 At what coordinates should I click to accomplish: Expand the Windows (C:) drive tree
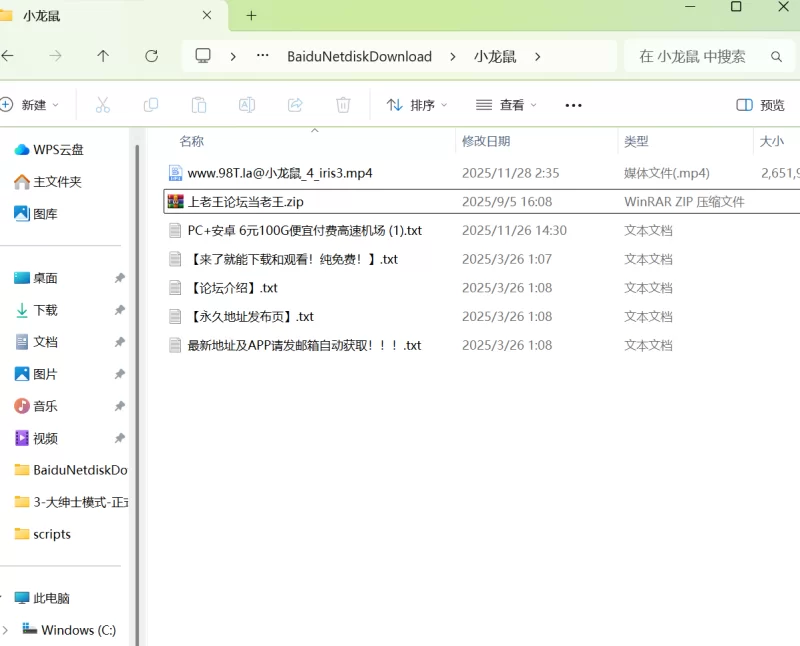(x=6, y=630)
